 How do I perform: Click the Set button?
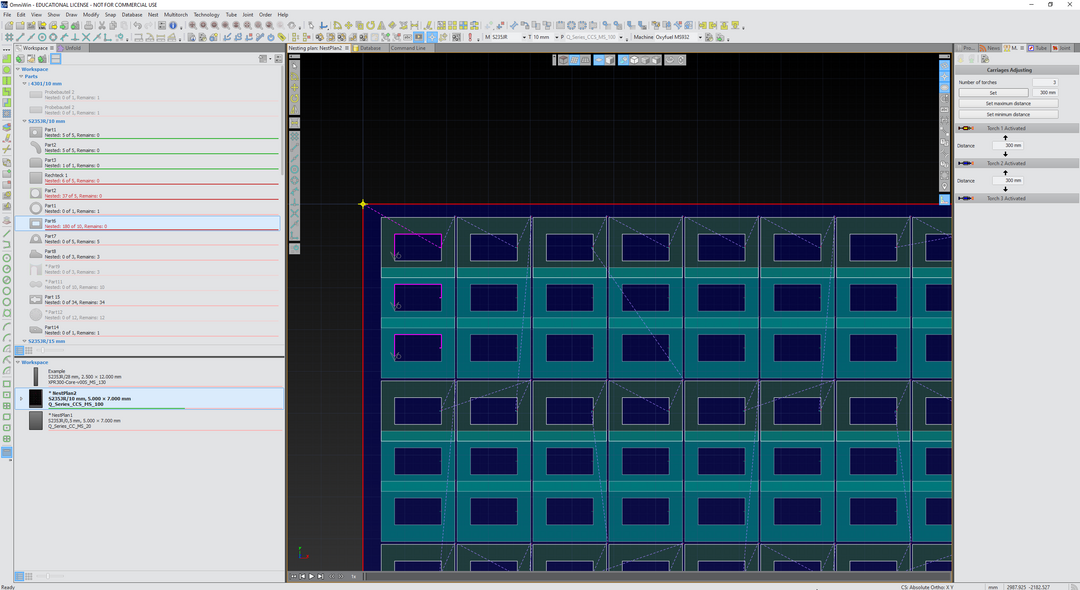pyautogui.click(x=993, y=92)
